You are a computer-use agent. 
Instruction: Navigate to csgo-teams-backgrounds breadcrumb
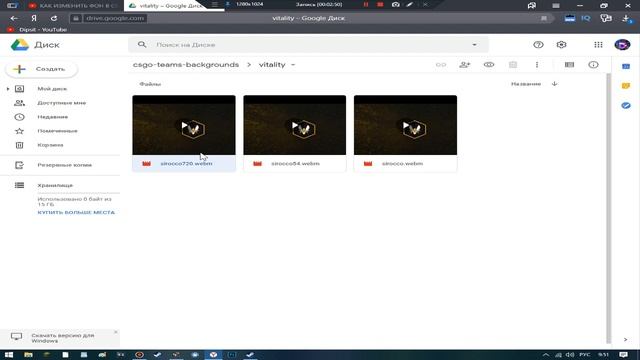pyautogui.click(x=186, y=64)
